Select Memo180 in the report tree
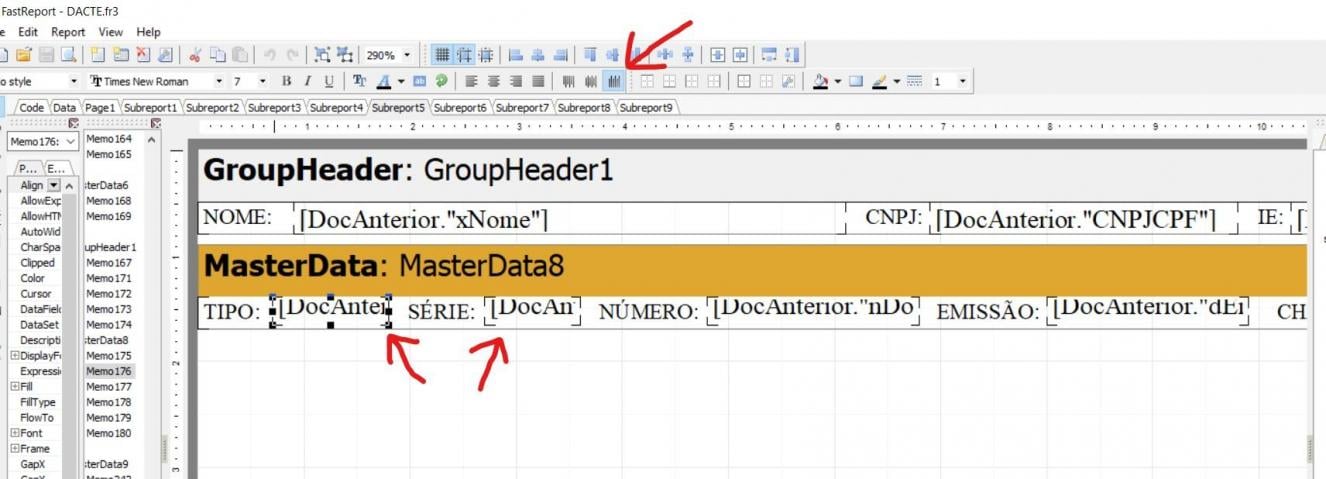This screenshot has width=1326, height=479. pos(108,433)
